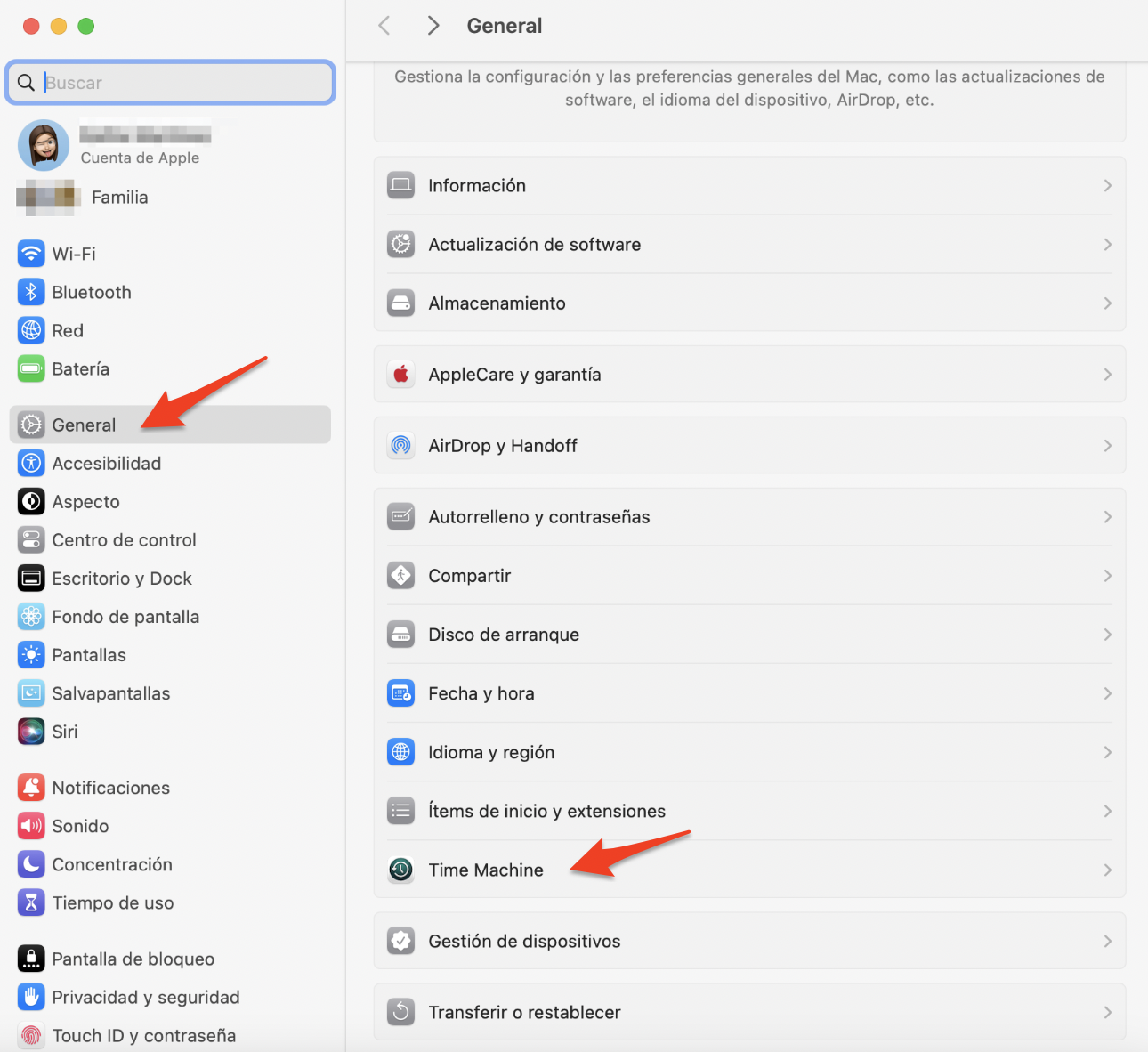Click the Transferir o restablecer reset icon
Screen dimensions: 1148x1052
tap(401, 1012)
